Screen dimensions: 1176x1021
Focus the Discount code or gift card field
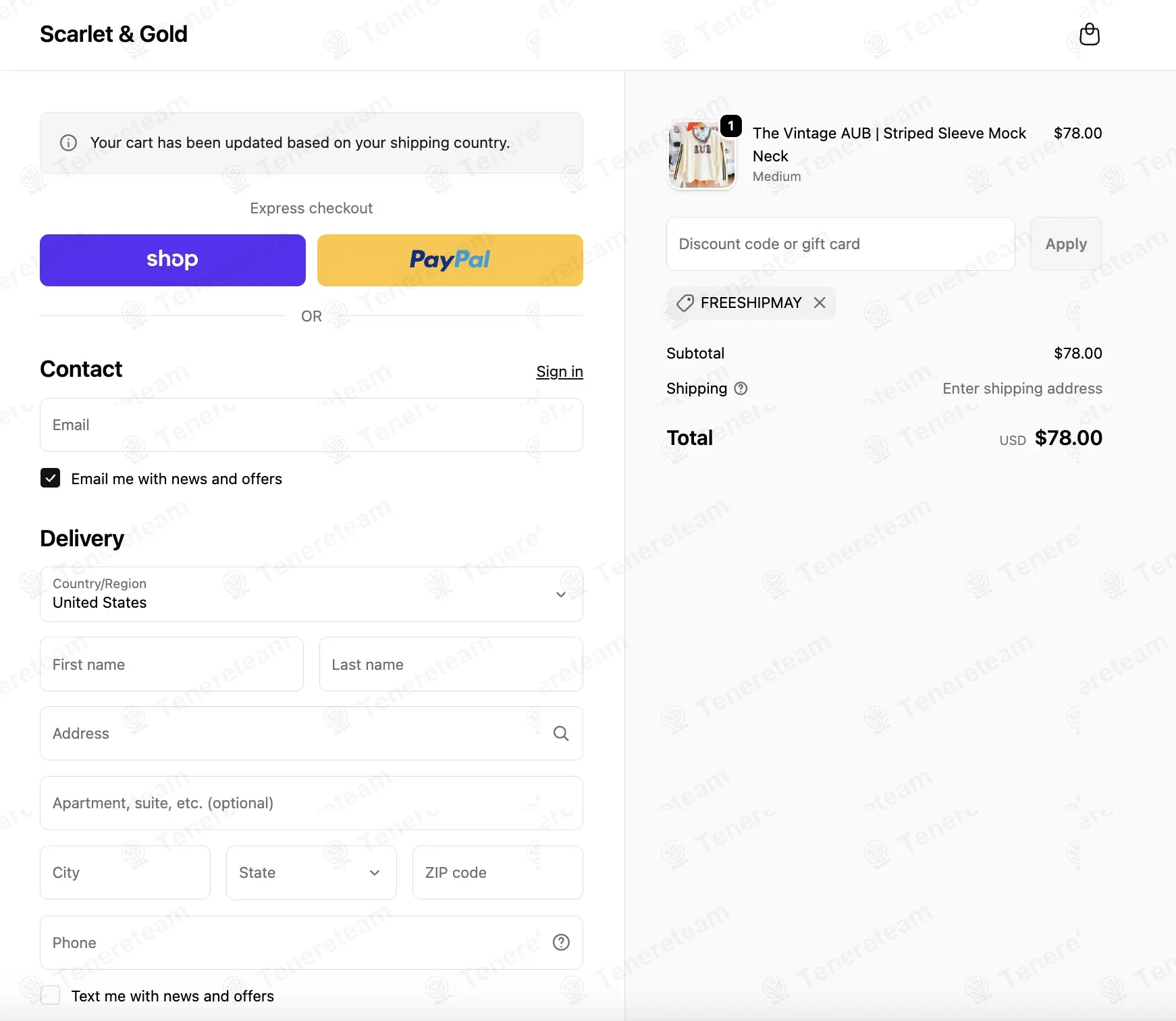(x=840, y=244)
